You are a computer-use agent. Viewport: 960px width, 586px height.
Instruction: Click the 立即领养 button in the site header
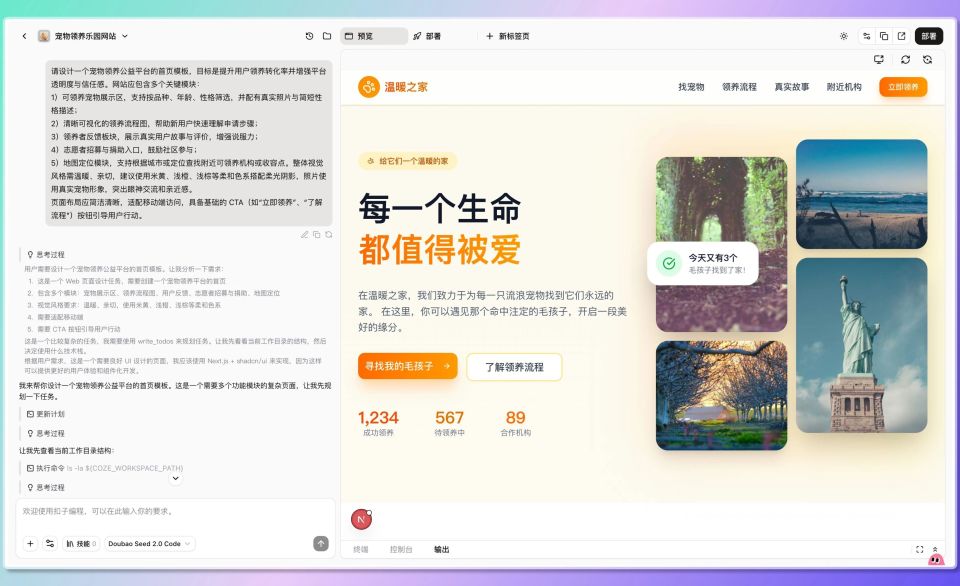[904, 87]
